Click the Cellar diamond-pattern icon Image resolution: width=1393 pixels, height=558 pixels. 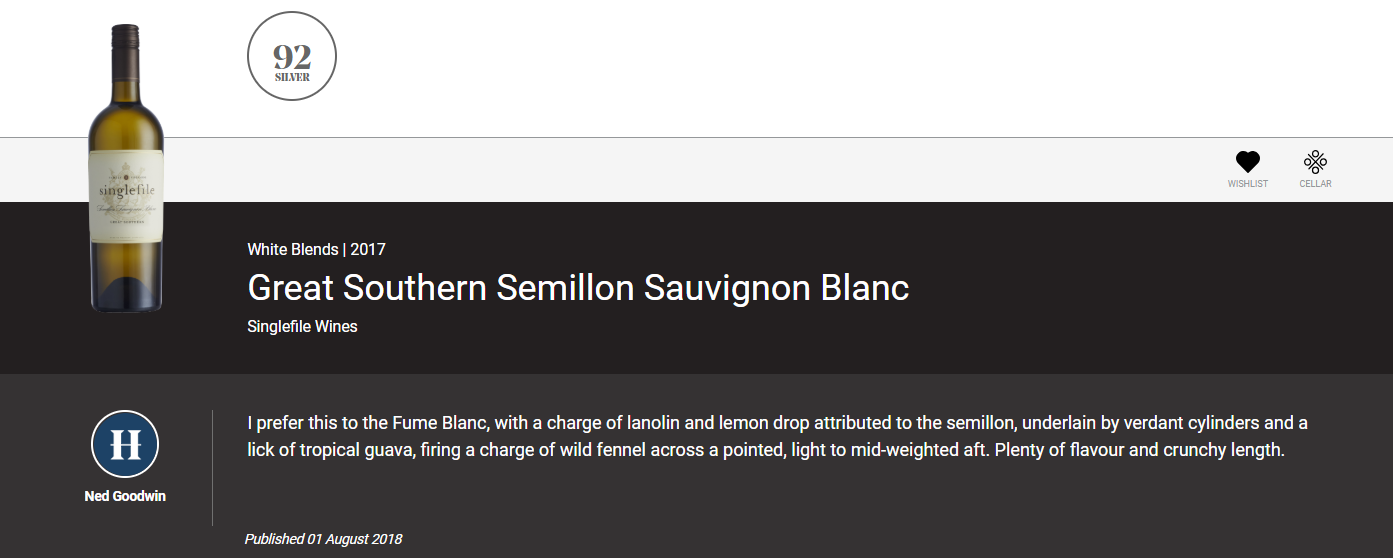click(1315, 162)
